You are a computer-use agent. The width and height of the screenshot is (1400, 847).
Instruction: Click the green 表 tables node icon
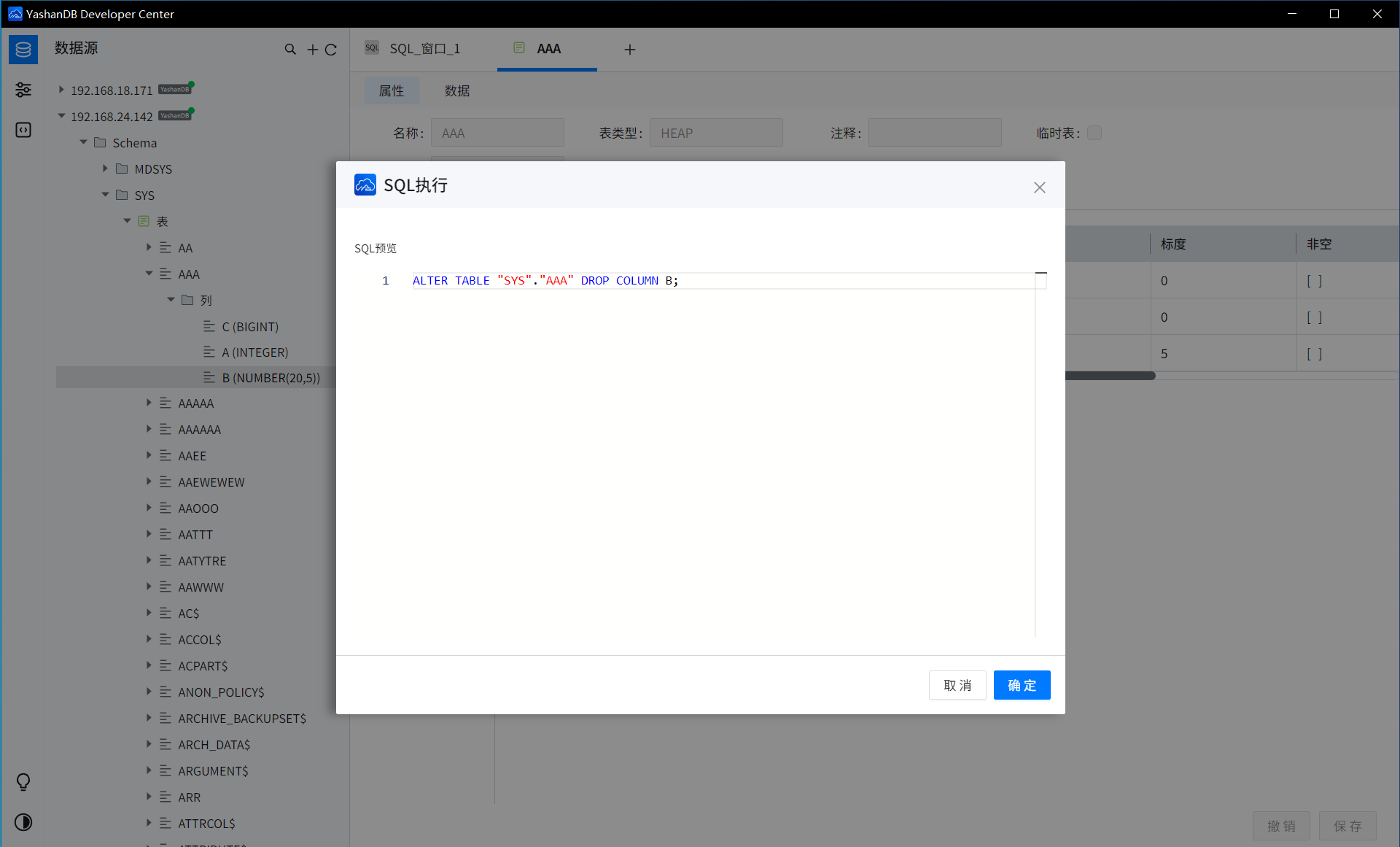point(144,221)
